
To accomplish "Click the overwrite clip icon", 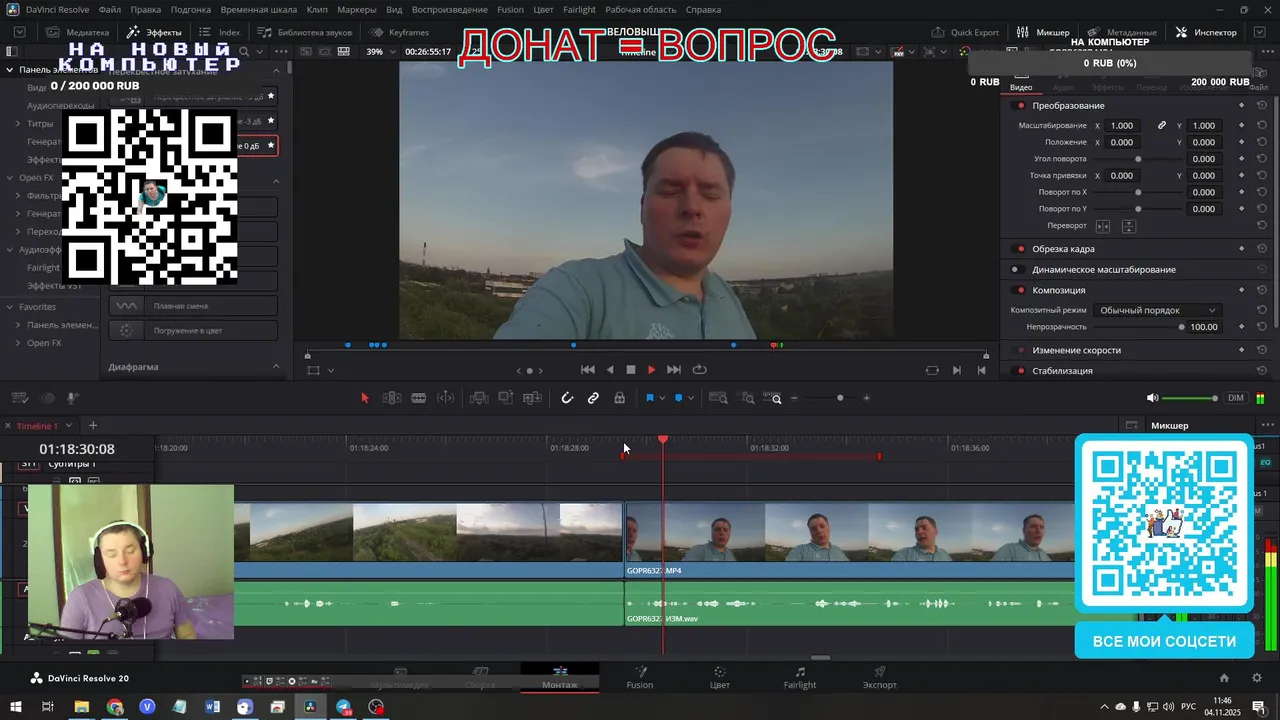I will [x=506, y=398].
